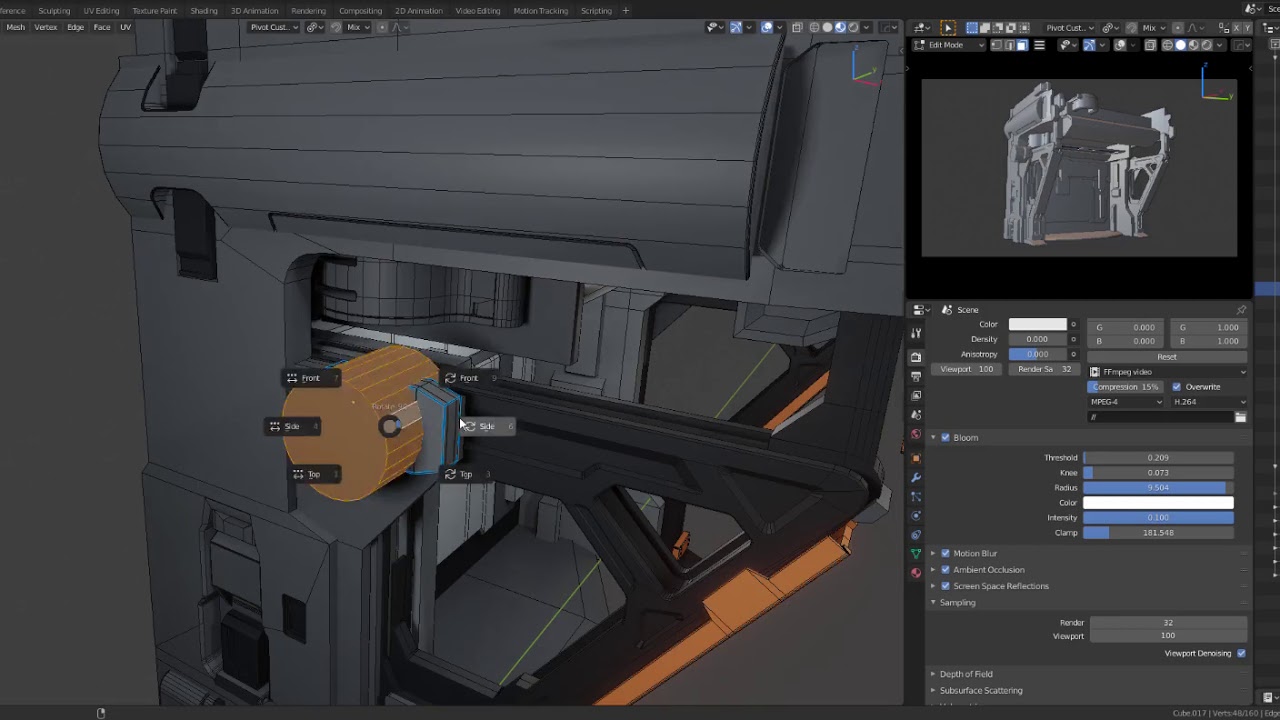The image size is (1280, 720).
Task: Collapse the Sampling panel
Action: [933, 602]
